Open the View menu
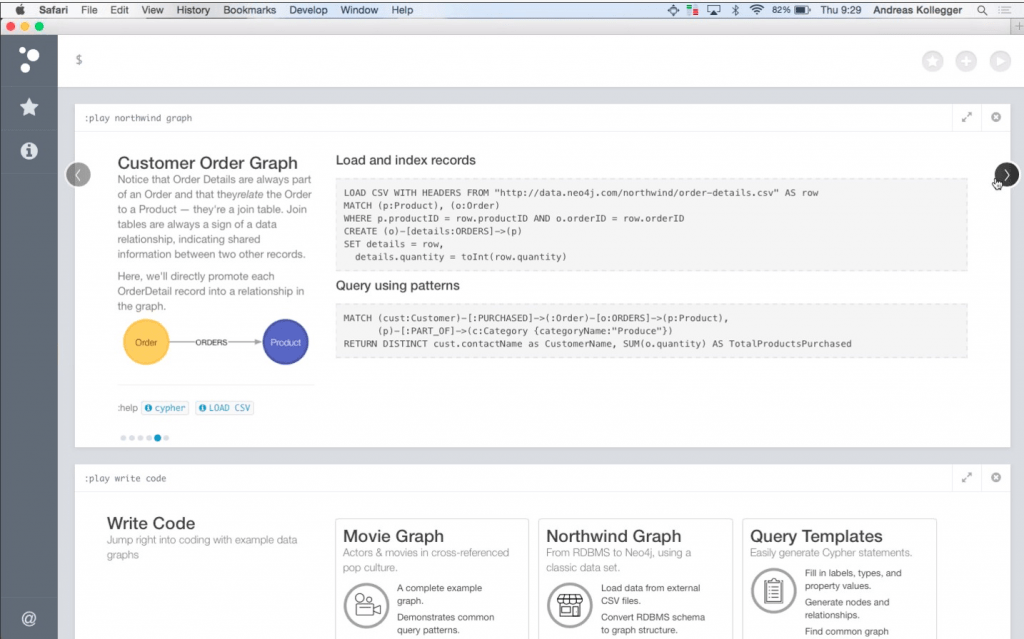This screenshot has height=639, width=1024. (x=152, y=10)
